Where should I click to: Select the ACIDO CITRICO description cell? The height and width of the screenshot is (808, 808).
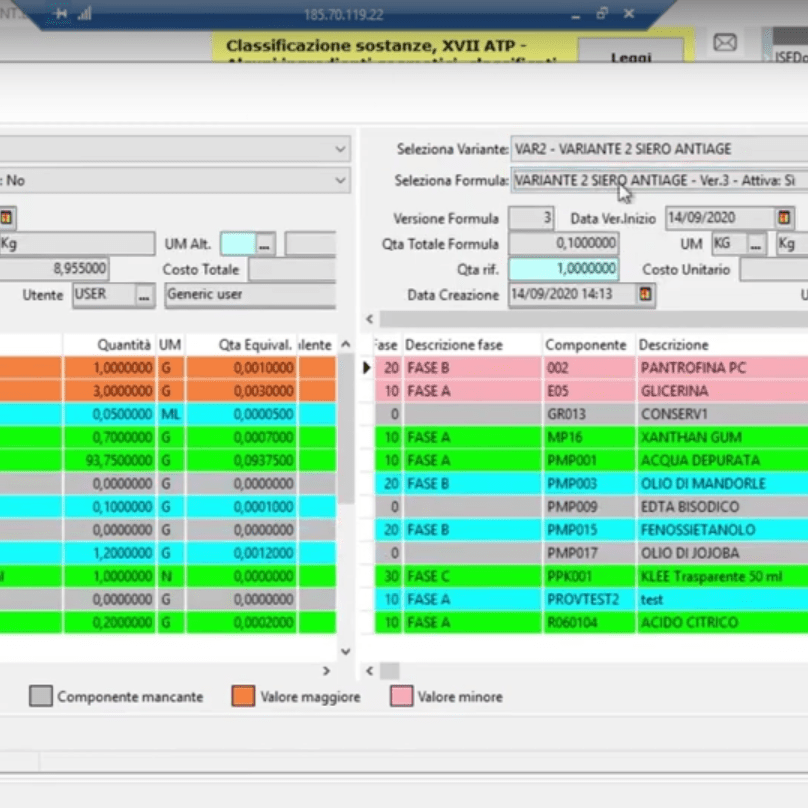click(722, 622)
